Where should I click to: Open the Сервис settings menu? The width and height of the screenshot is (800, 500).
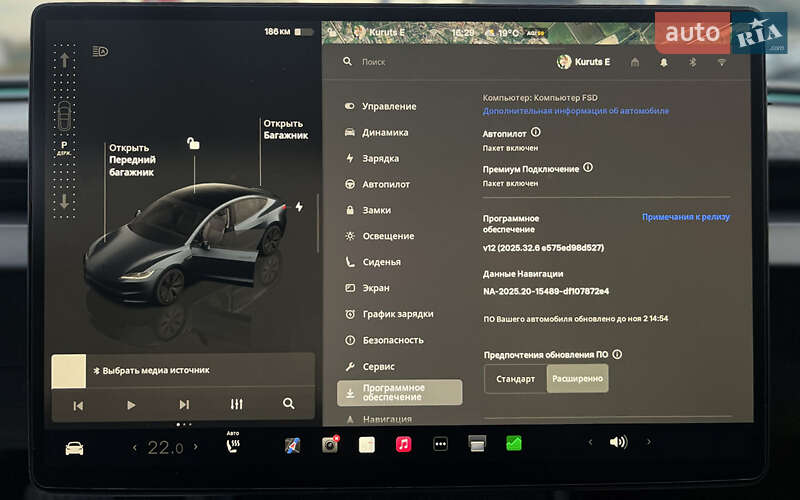pos(370,366)
